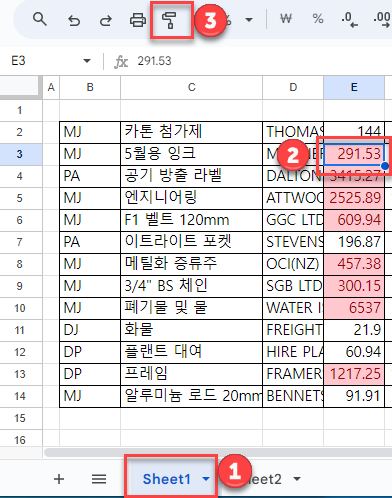
Task: Click cell with value 457.38
Action: (x=354, y=264)
